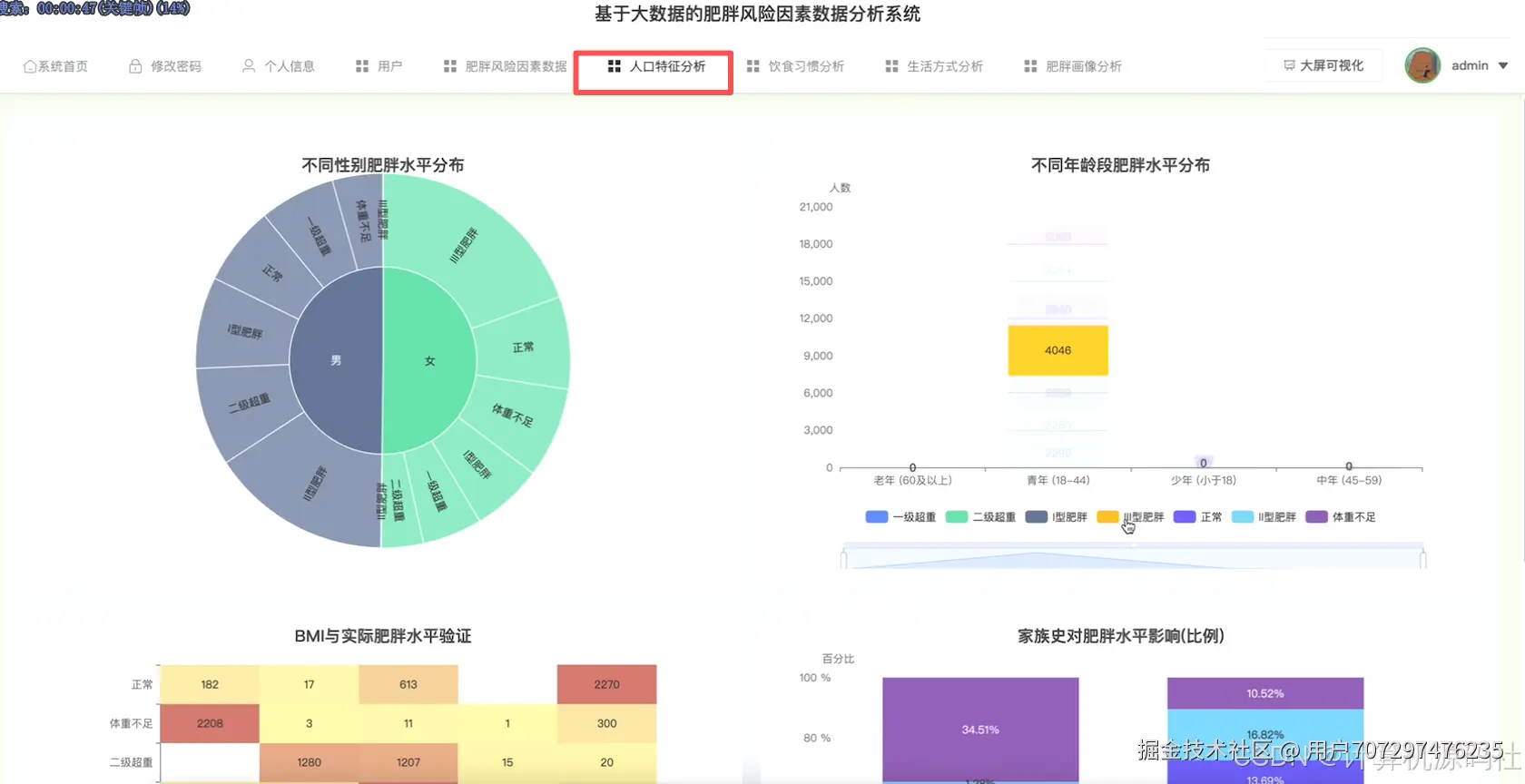Click male 二级超重 sunburst outer segment
This screenshot has width=1525, height=784.
(x=249, y=403)
